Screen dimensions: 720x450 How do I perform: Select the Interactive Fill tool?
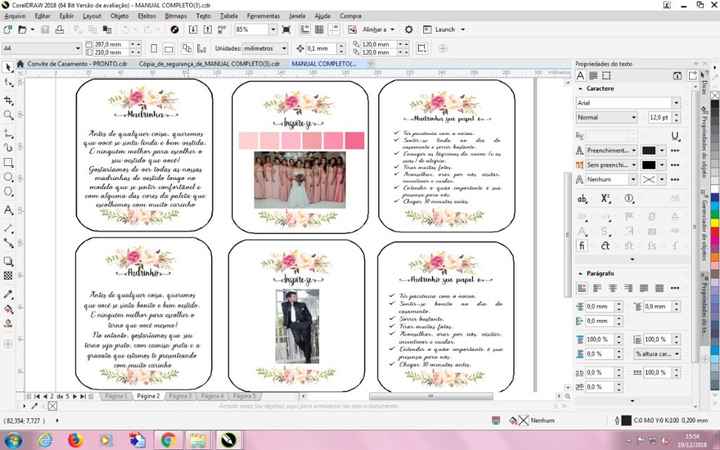[8, 309]
